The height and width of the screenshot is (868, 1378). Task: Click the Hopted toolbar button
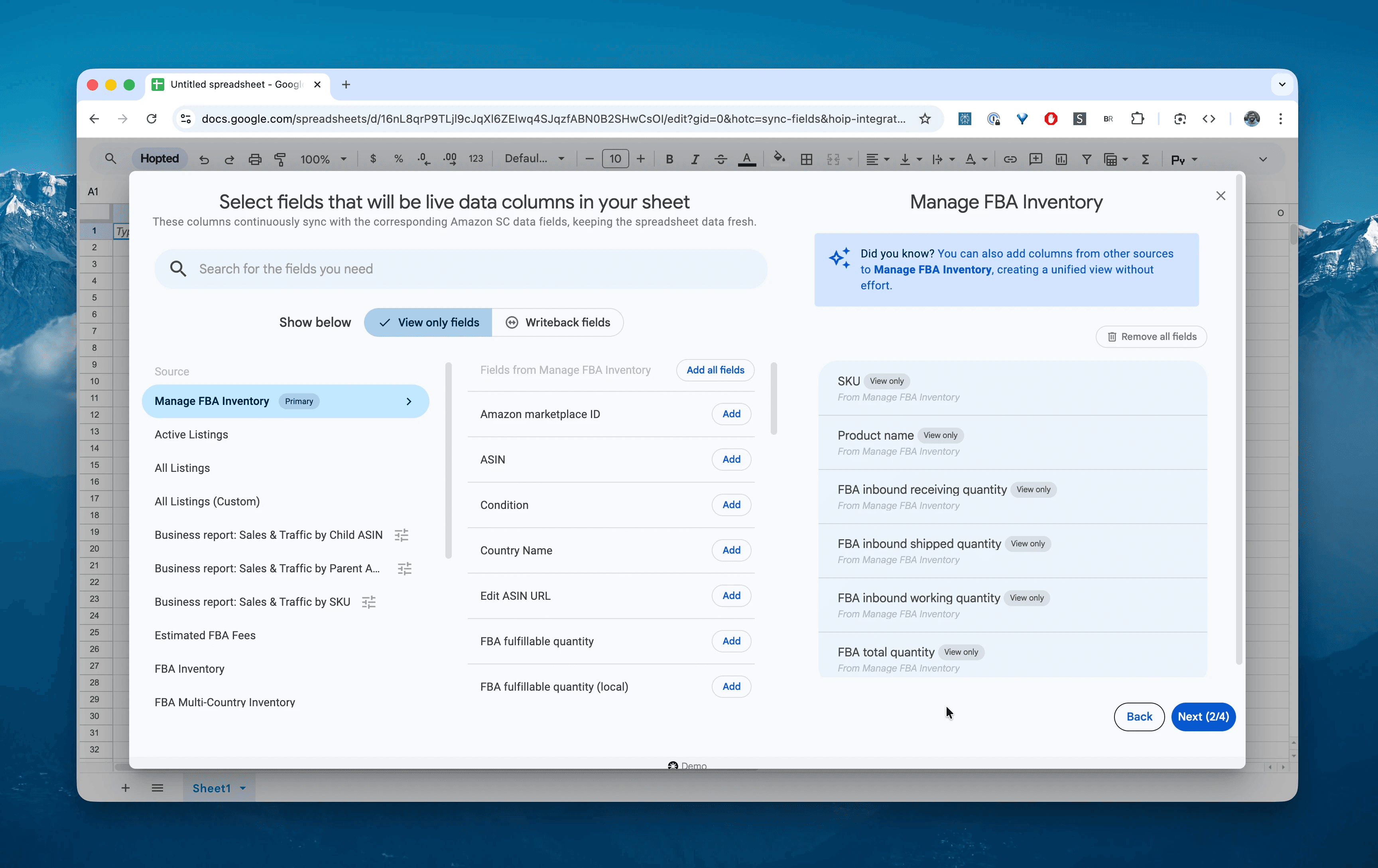click(159, 159)
